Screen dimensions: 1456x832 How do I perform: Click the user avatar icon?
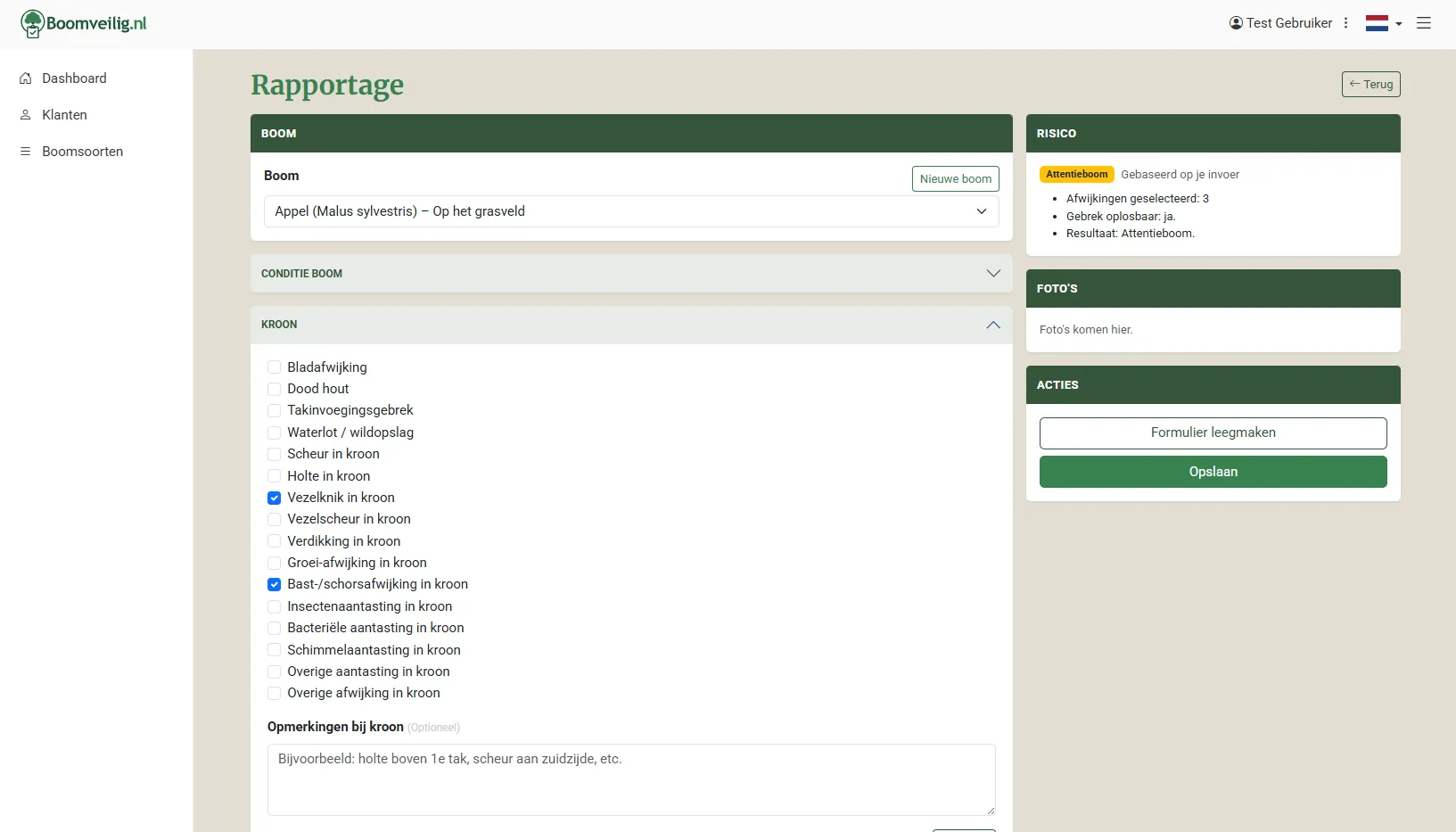pyautogui.click(x=1236, y=23)
